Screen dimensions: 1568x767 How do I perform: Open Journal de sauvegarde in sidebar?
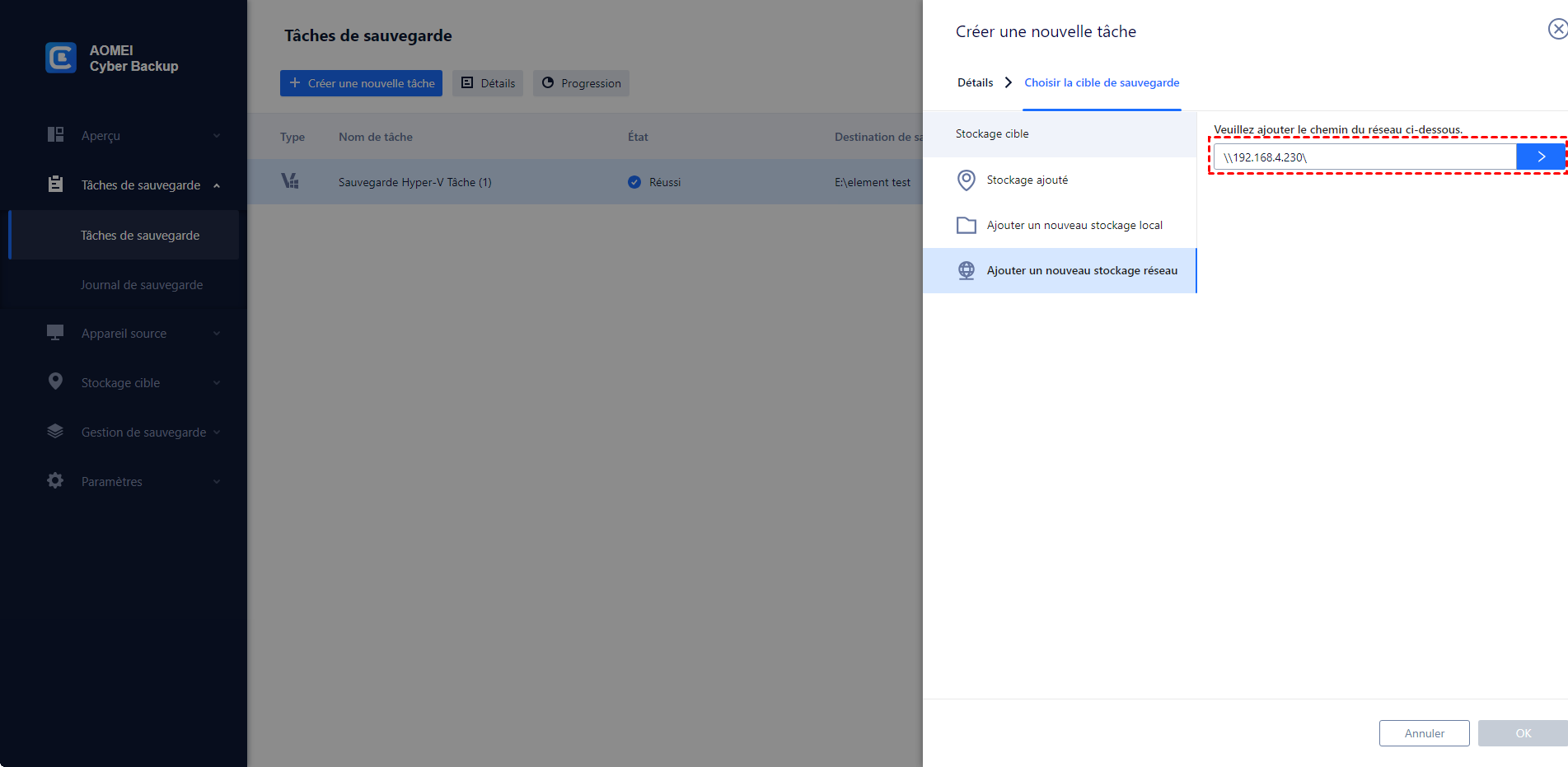[x=142, y=285]
